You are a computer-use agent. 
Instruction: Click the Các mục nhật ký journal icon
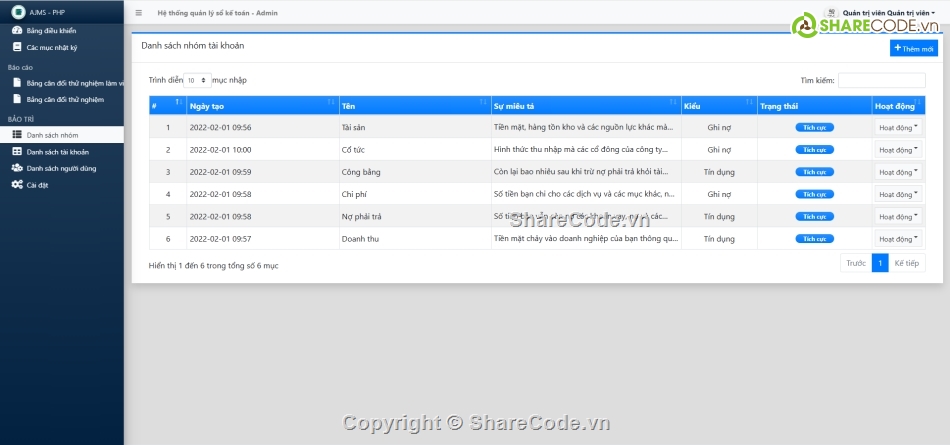coord(16,47)
